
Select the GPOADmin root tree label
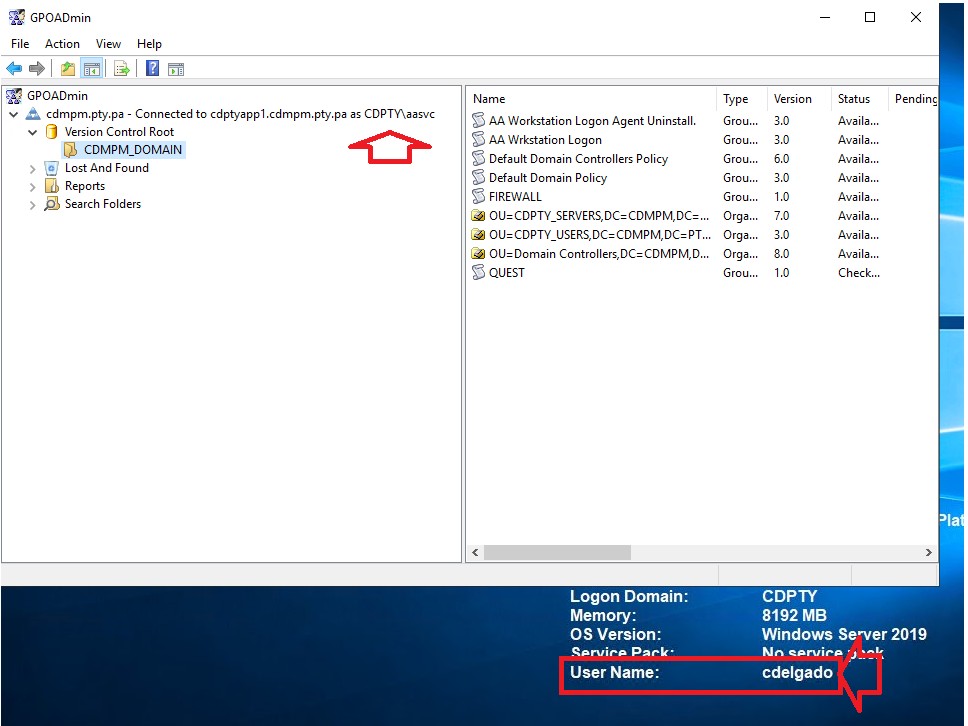(x=57, y=96)
